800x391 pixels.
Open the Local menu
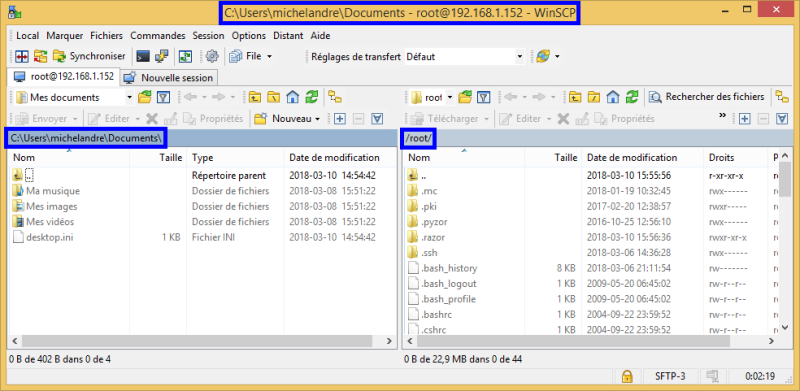28,36
